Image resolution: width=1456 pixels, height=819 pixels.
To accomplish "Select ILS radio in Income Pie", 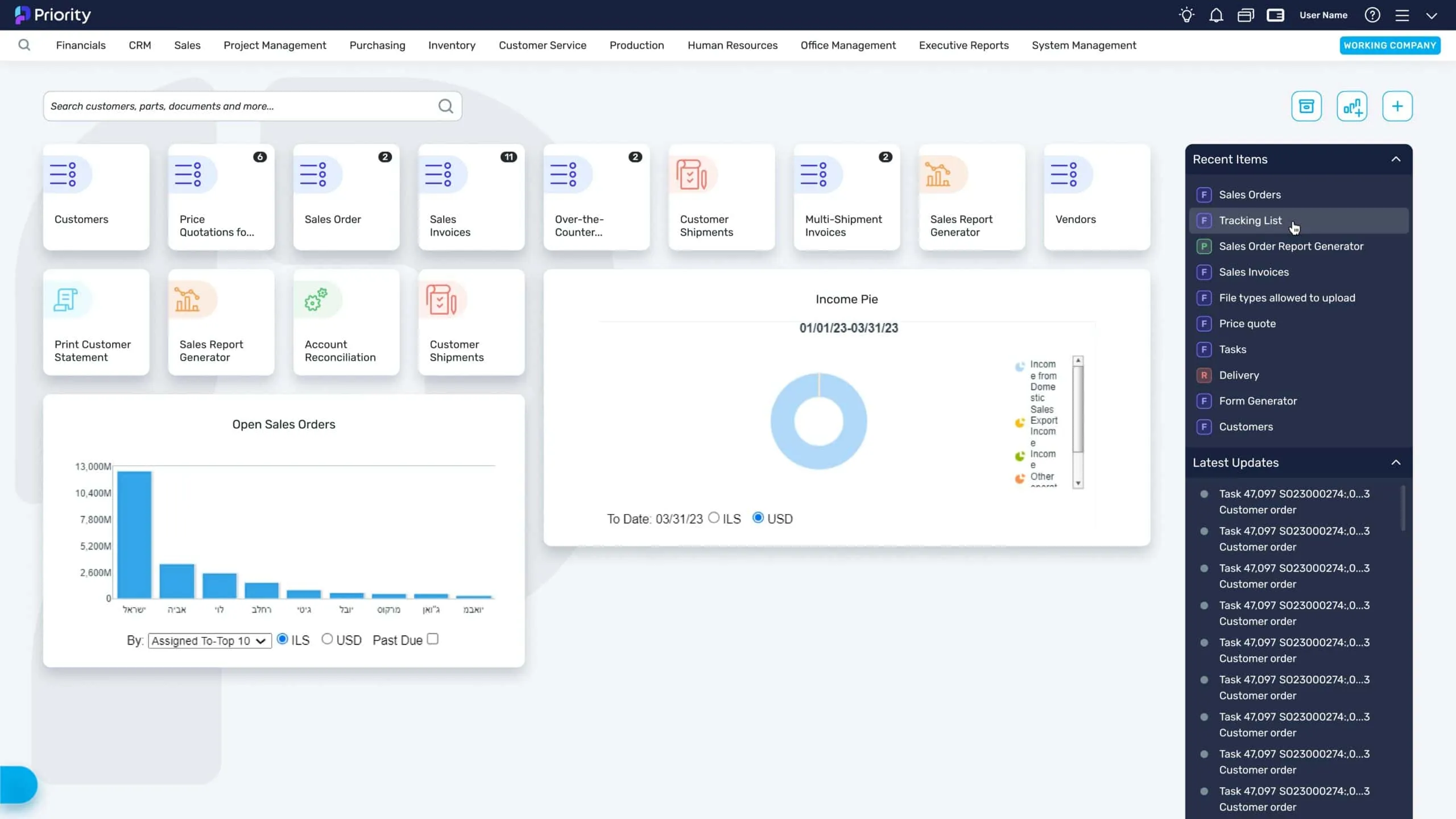I will click(x=714, y=518).
